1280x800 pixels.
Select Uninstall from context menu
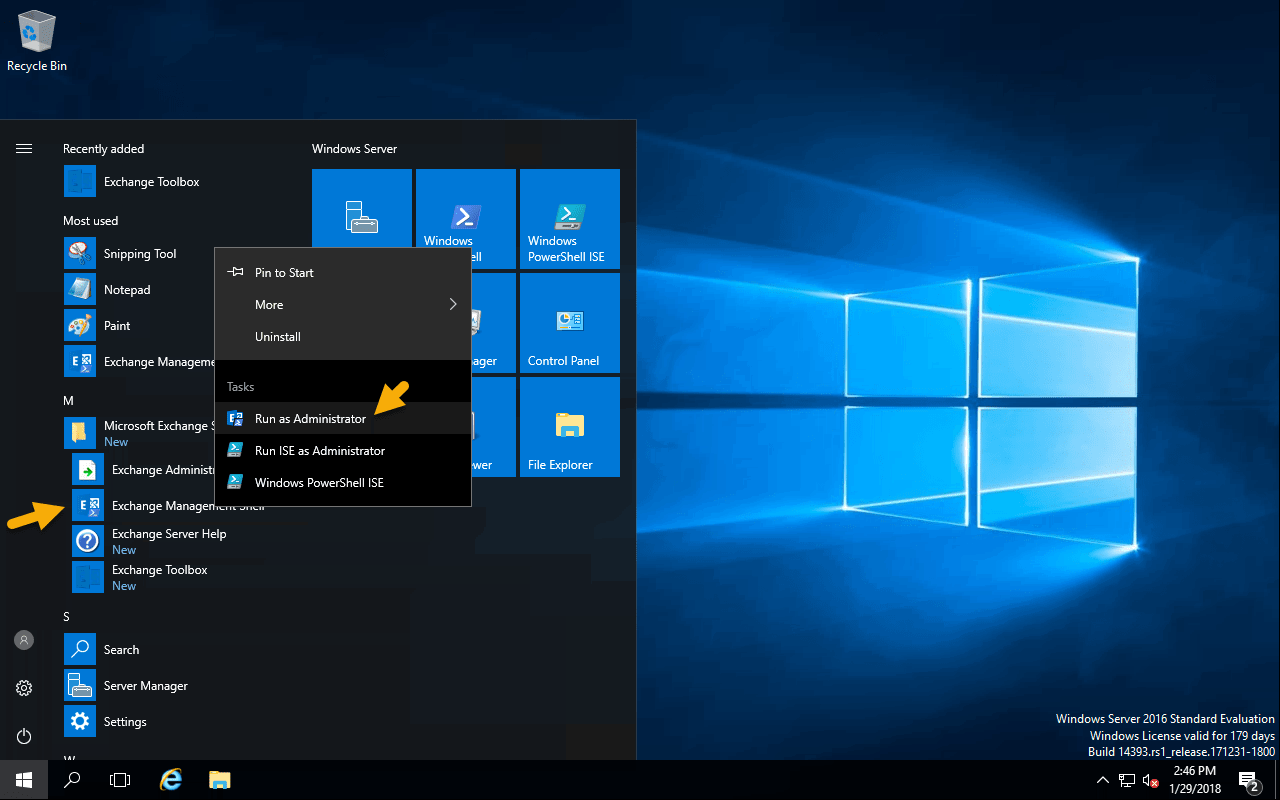(343, 337)
